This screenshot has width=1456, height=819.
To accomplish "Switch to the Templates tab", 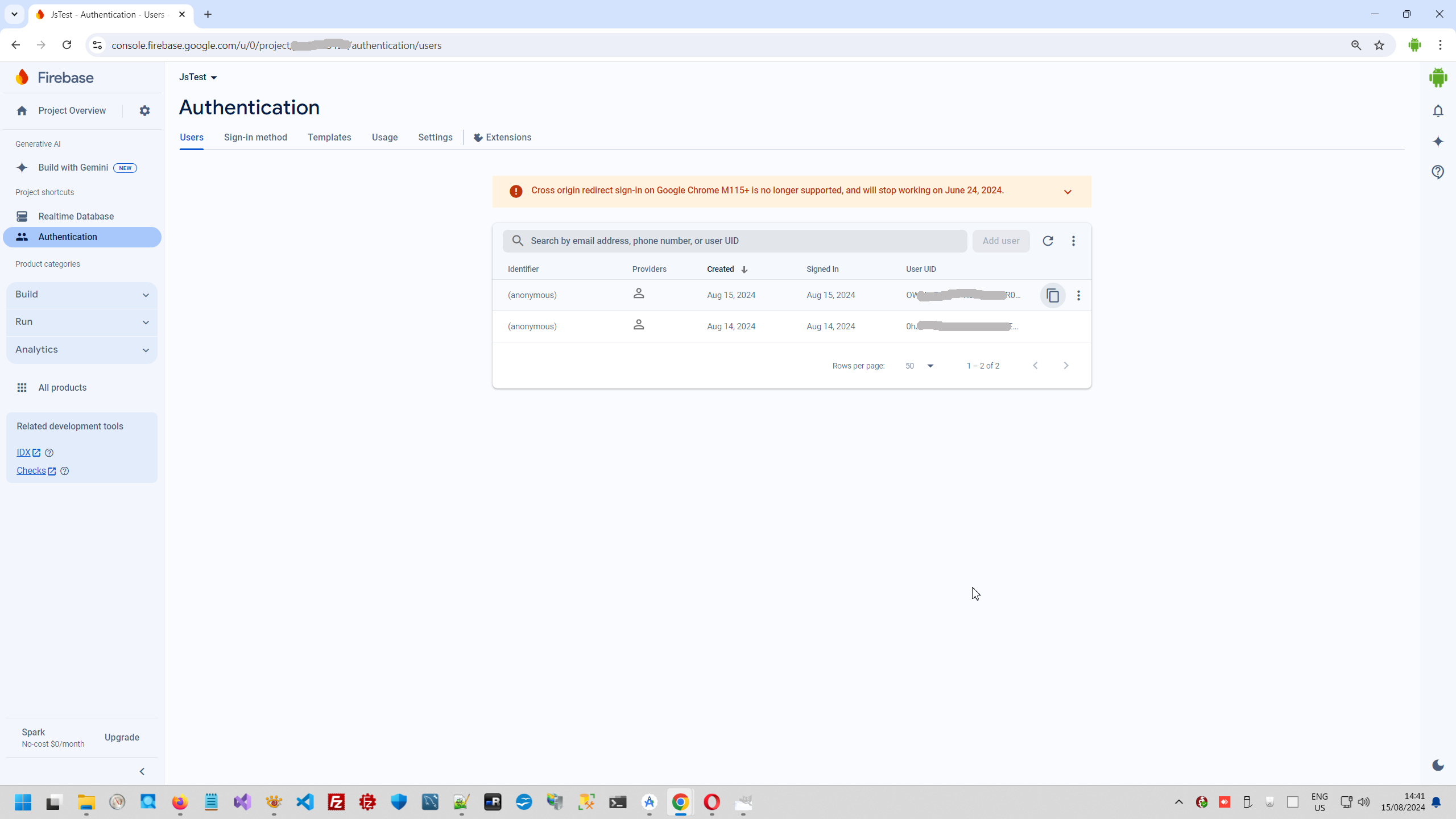I will 329,137.
